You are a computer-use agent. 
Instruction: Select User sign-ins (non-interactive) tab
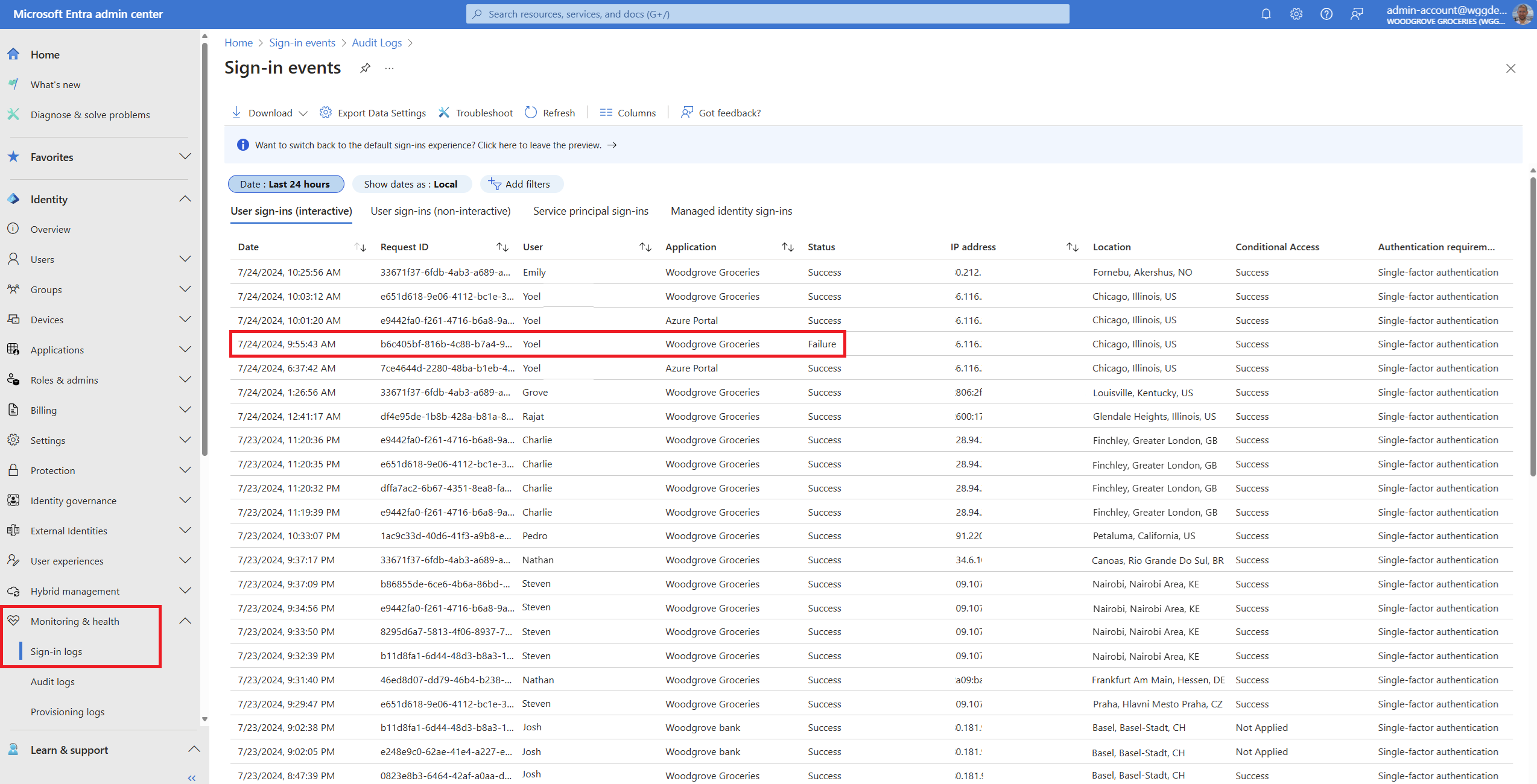(x=440, y=211)
